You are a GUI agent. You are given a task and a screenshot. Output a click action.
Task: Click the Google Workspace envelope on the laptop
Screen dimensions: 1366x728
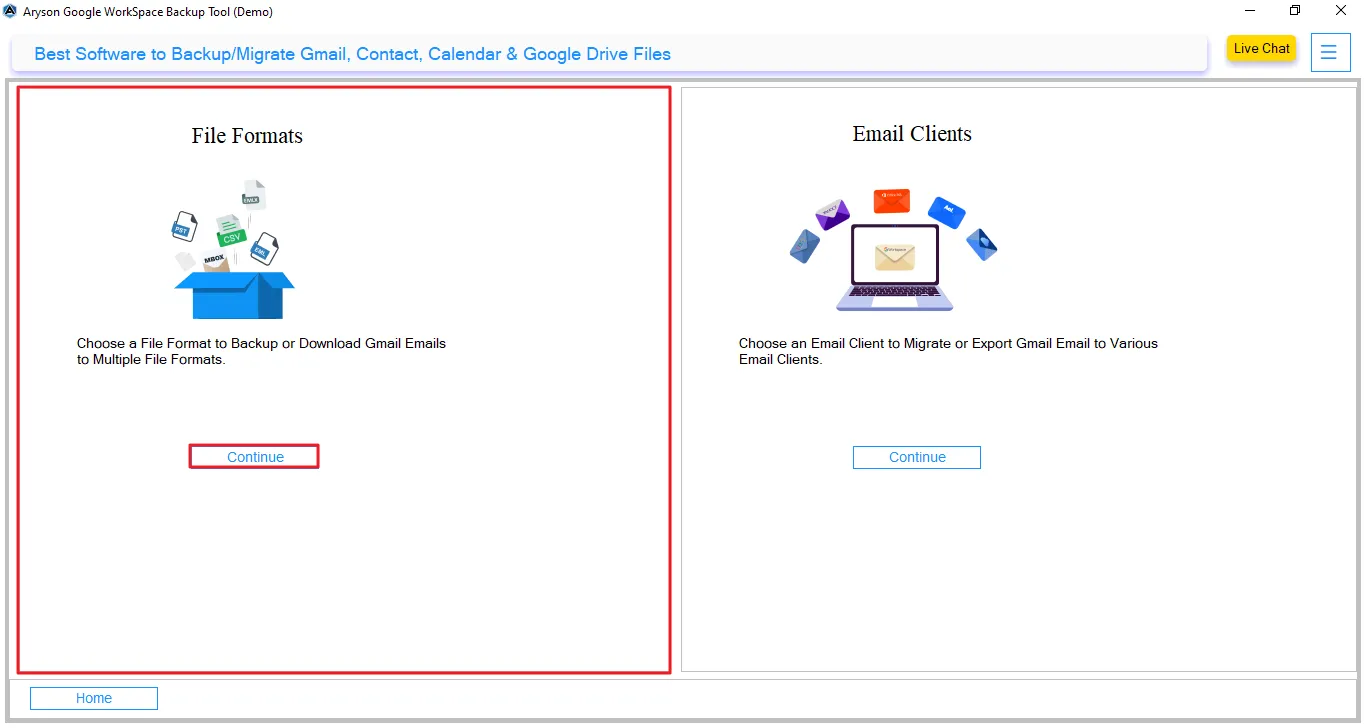point(894,257)
